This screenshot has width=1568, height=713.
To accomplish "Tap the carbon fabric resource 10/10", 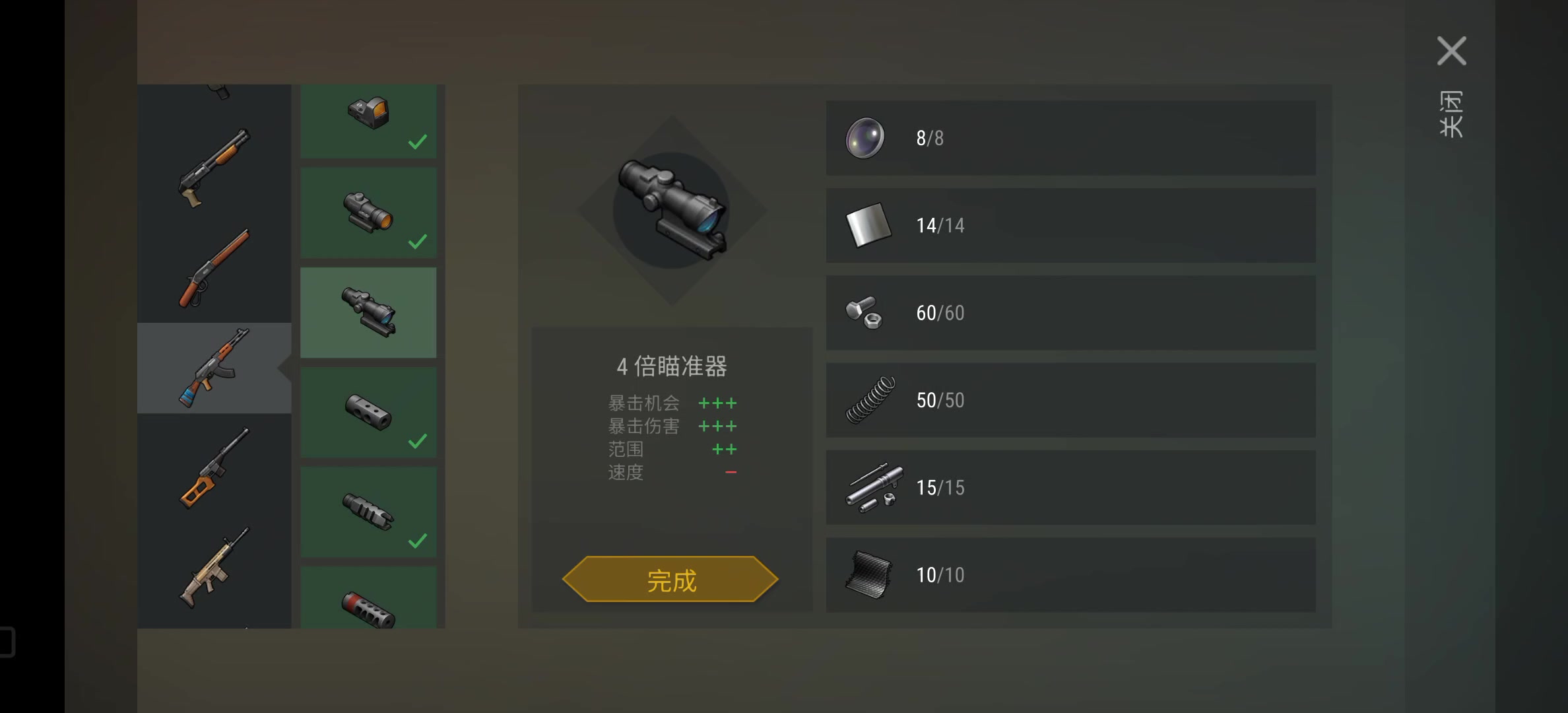I will pos(1071,575).
